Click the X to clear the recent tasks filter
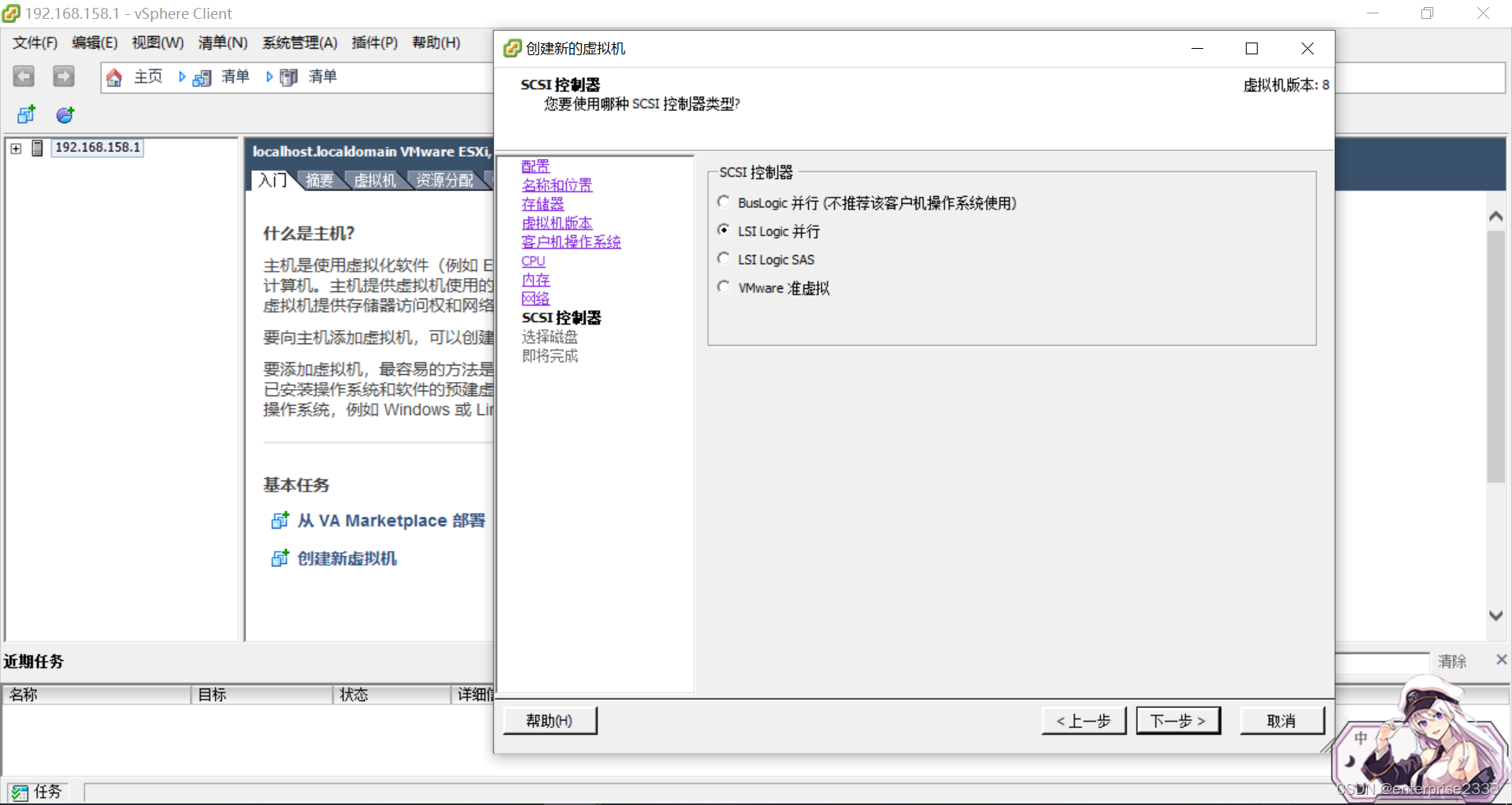The width and height of the screenshot is (1512, 805). coord(1501,660)
